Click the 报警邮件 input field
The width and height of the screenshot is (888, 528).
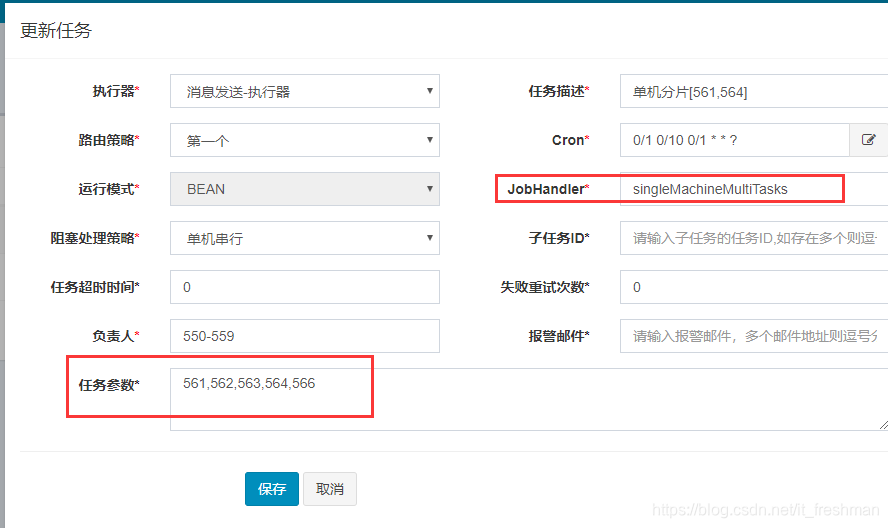point(754,336)
